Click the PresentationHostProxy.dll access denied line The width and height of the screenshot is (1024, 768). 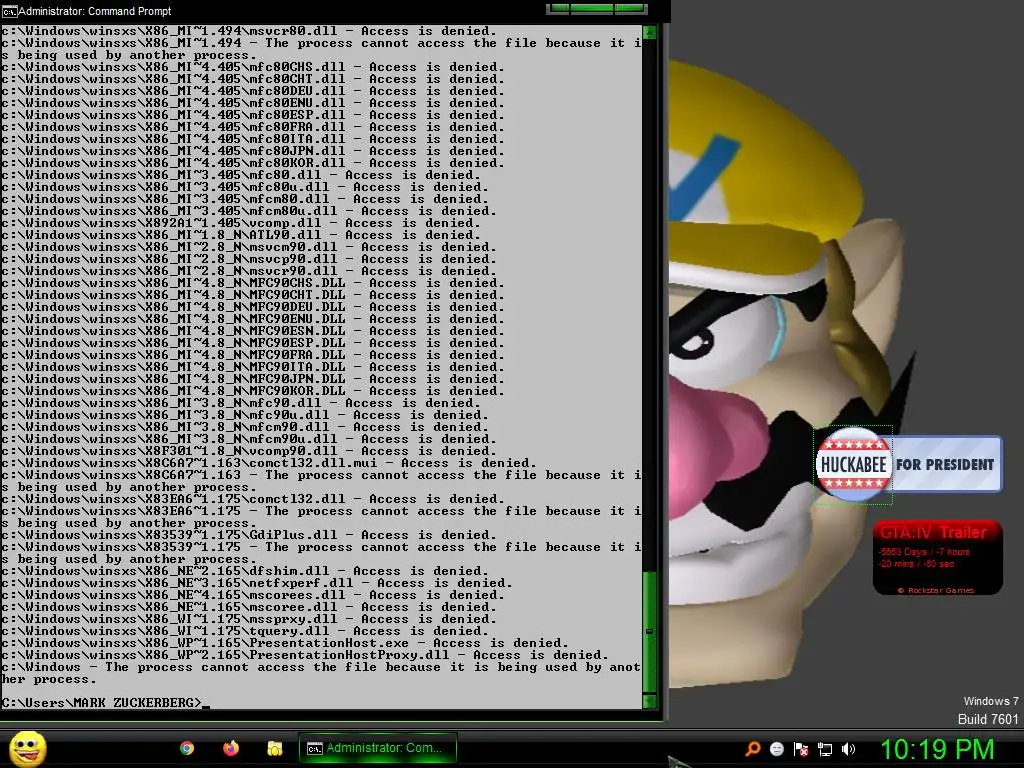(x=305, y=655)
